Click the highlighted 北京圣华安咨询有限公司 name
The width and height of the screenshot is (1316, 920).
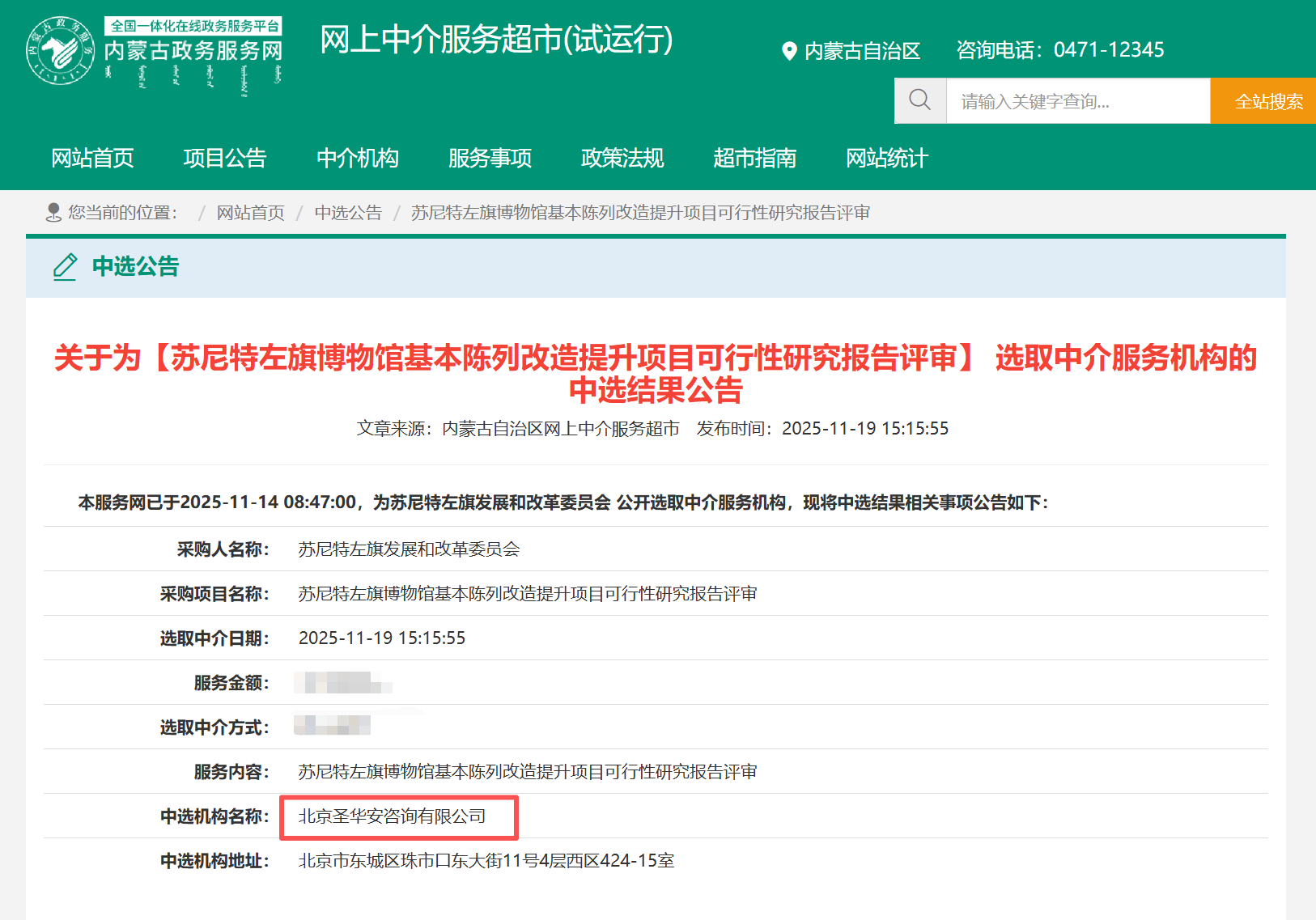[392, 816]
